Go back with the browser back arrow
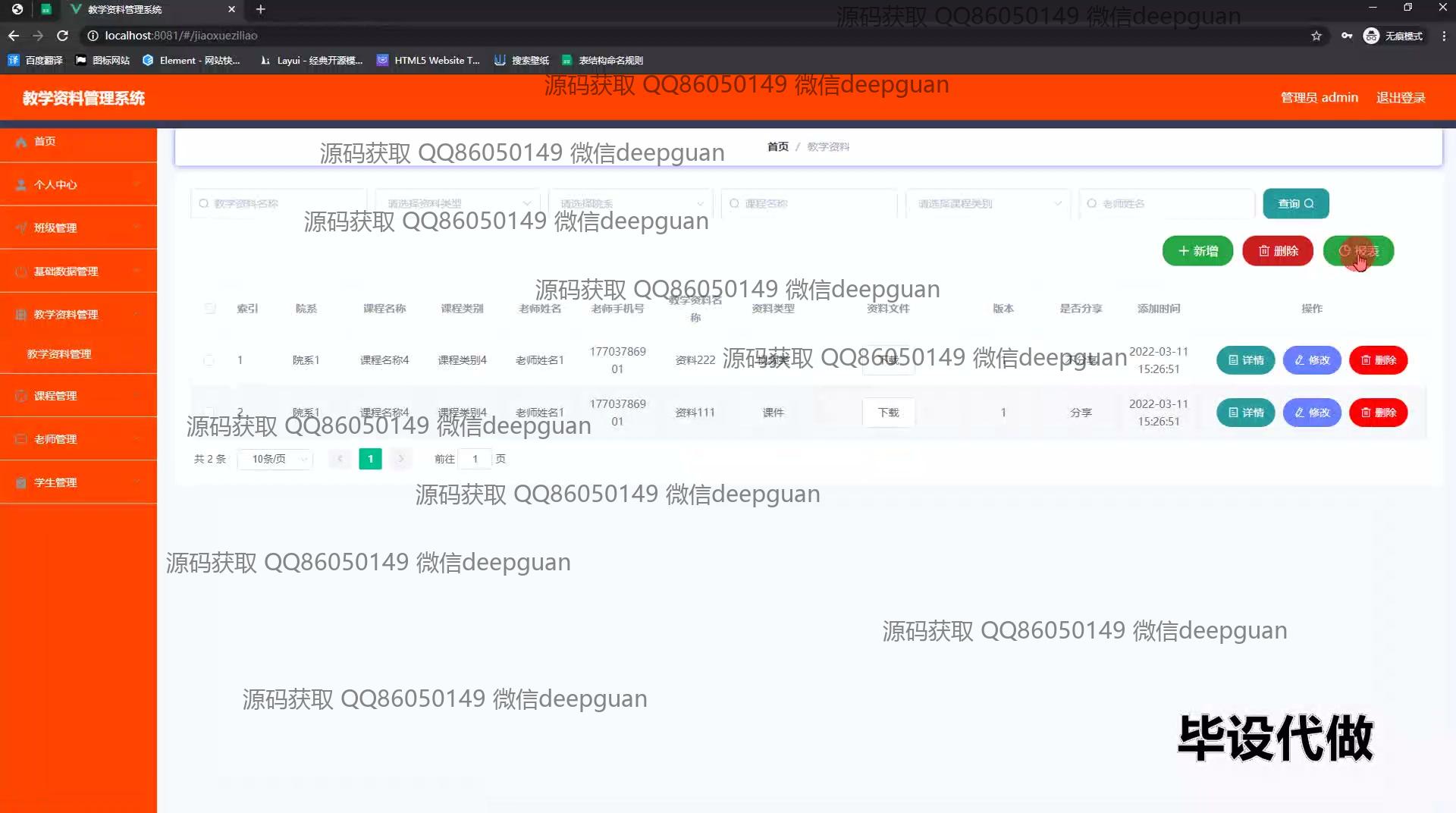Viewport: 1456px width, 813px height. [x=14, y=36]
